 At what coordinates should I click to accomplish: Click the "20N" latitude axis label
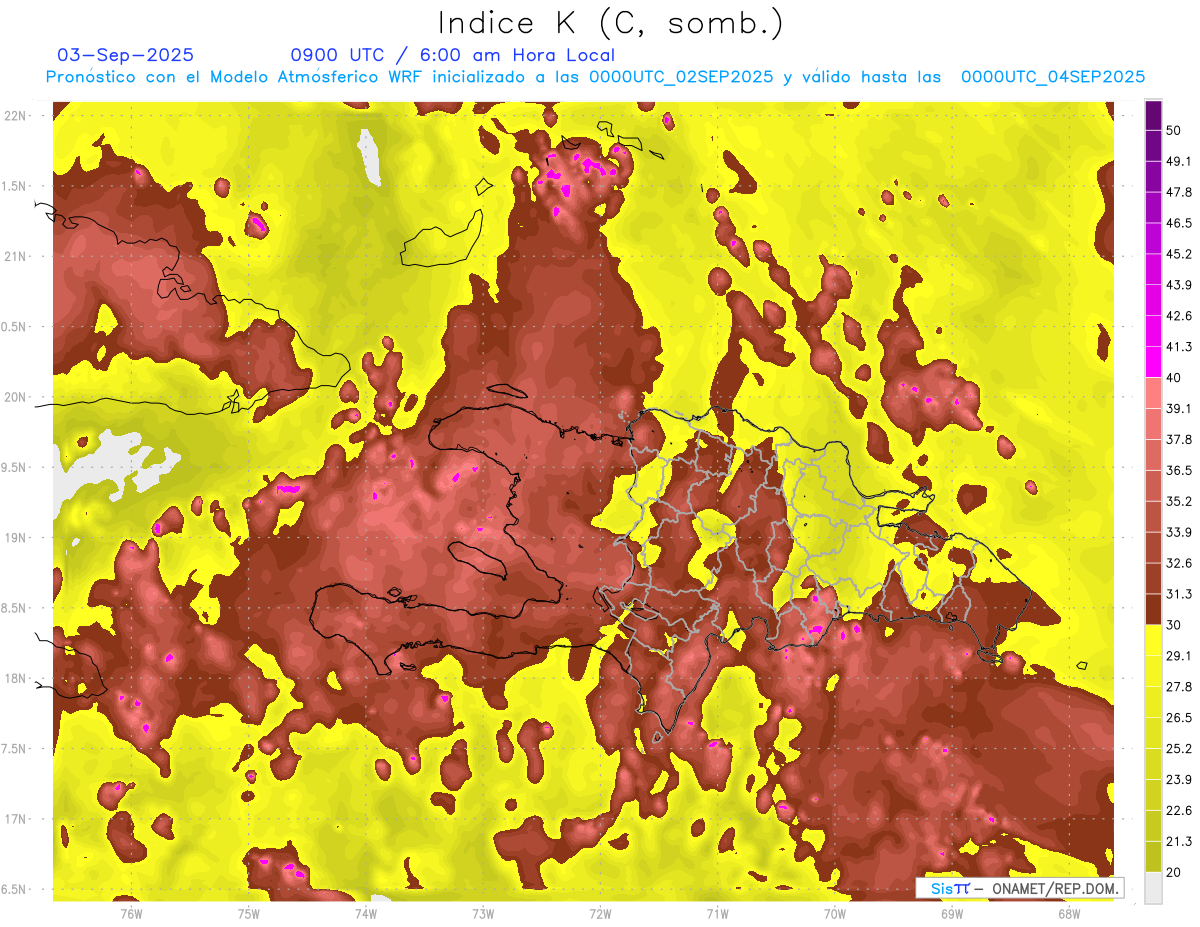coord(15,398)
